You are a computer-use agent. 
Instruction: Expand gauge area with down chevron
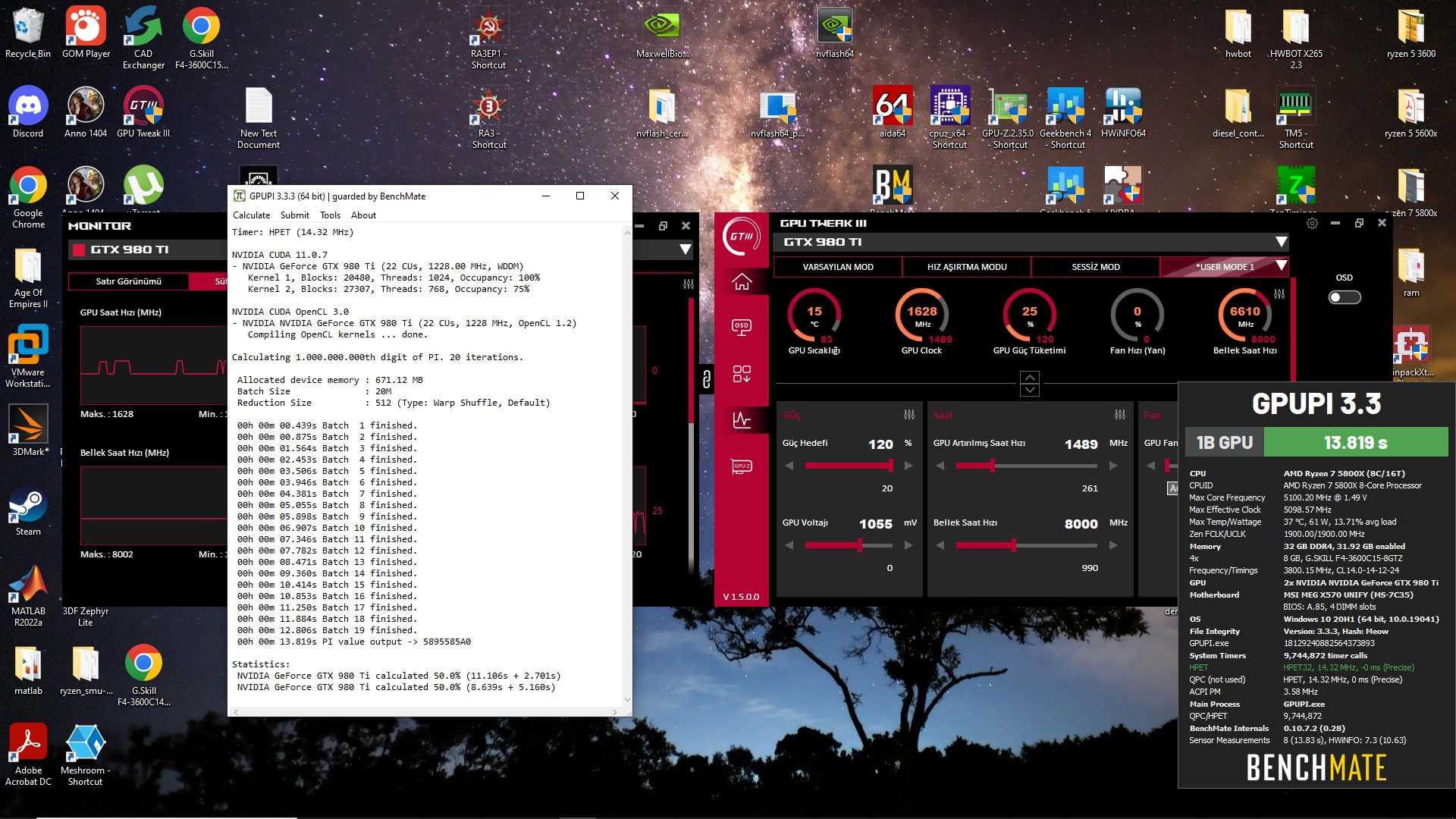(x=1029, y=390)
